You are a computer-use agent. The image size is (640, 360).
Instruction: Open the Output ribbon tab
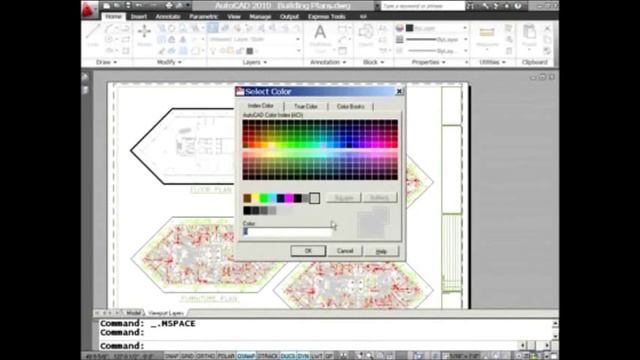click(x=289, y=17)
